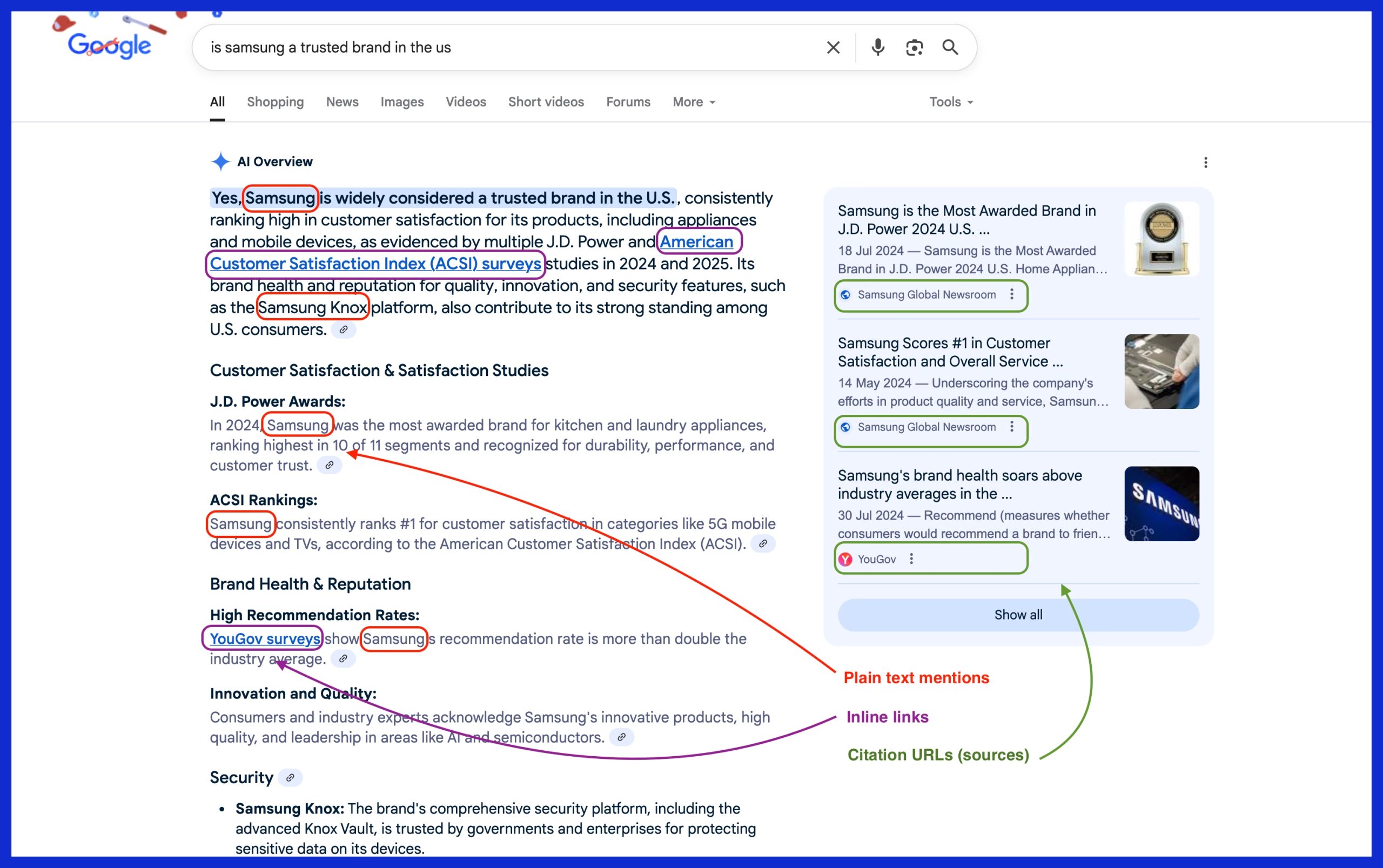Start voice search with microphone icon
Screen dimensions: 1383x868
(x=877, y=48)
